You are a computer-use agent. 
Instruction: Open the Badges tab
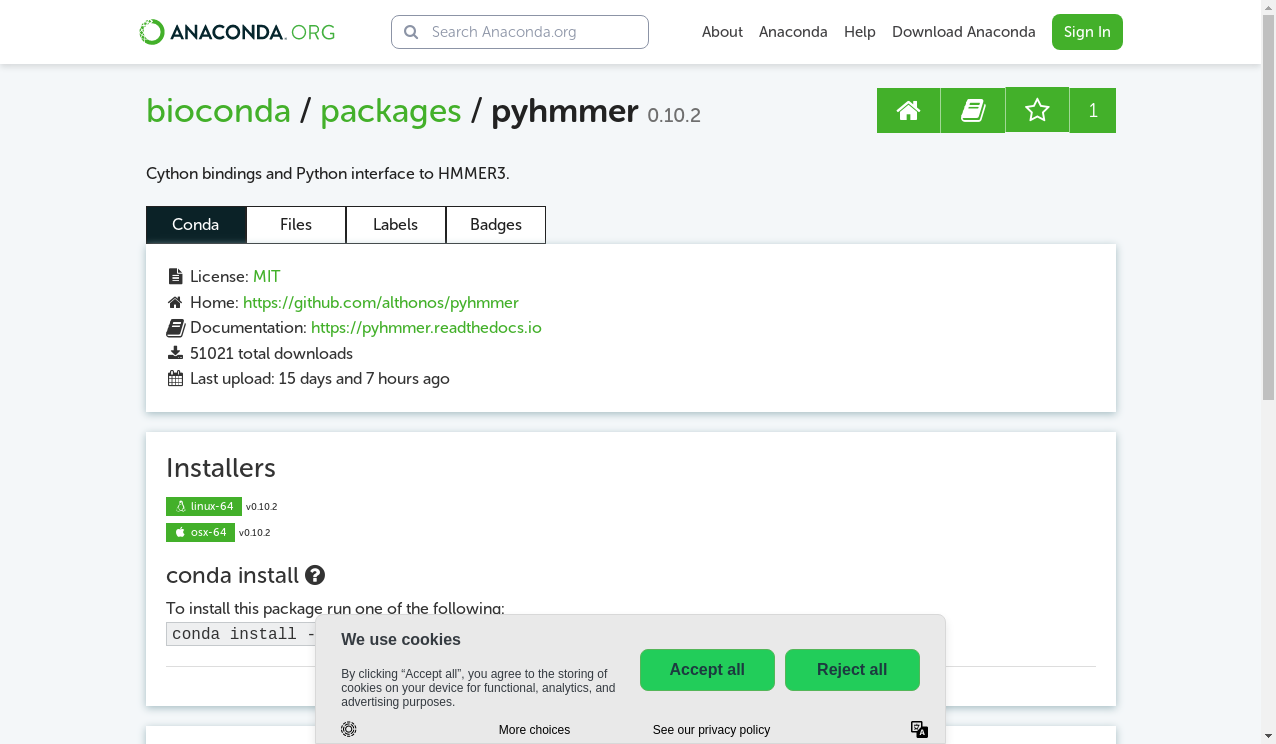click(496, 224)
